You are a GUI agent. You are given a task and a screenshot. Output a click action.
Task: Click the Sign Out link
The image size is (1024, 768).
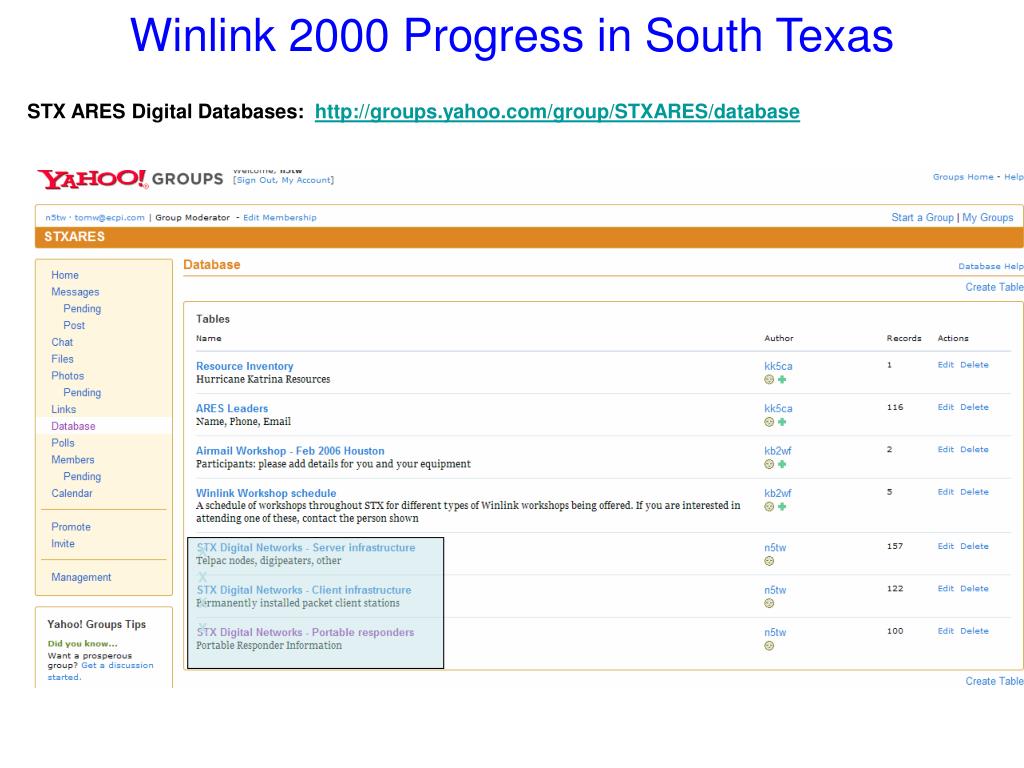(x=257, y=180)
